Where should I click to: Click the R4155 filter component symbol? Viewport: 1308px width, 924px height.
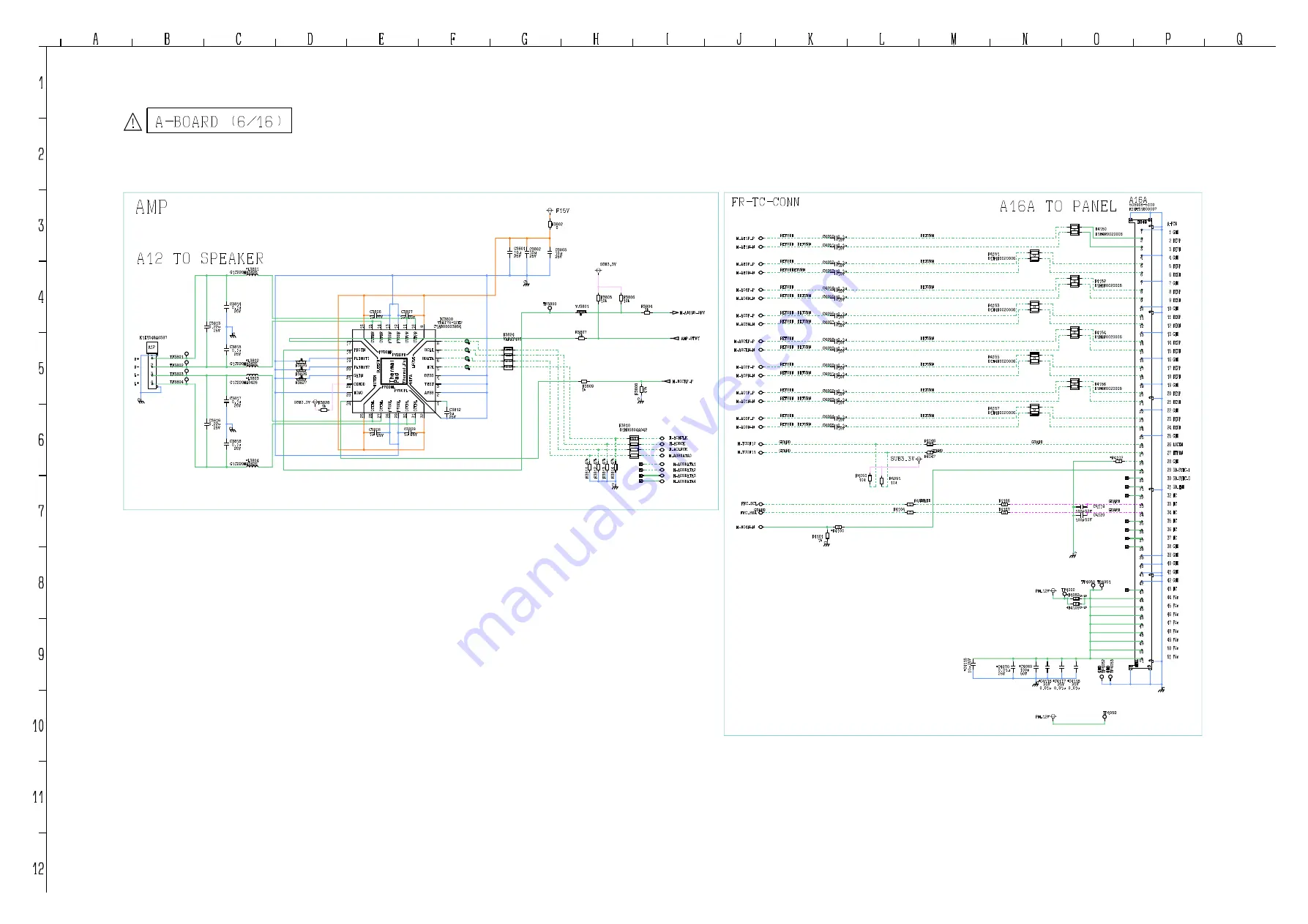coord(1034,358)
